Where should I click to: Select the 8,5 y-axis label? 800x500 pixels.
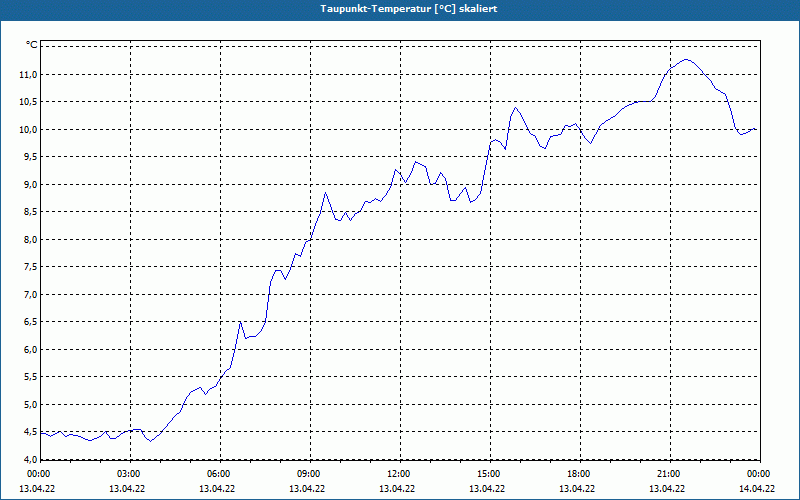click(31, 212)
